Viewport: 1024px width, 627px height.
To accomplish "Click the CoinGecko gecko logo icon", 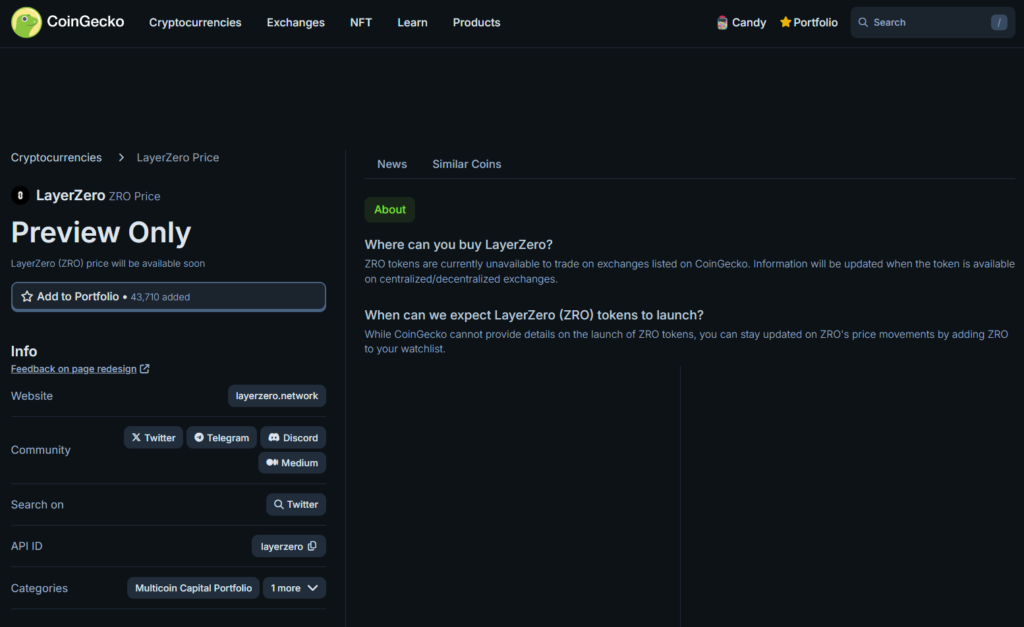I will click(x=26, y=22).
